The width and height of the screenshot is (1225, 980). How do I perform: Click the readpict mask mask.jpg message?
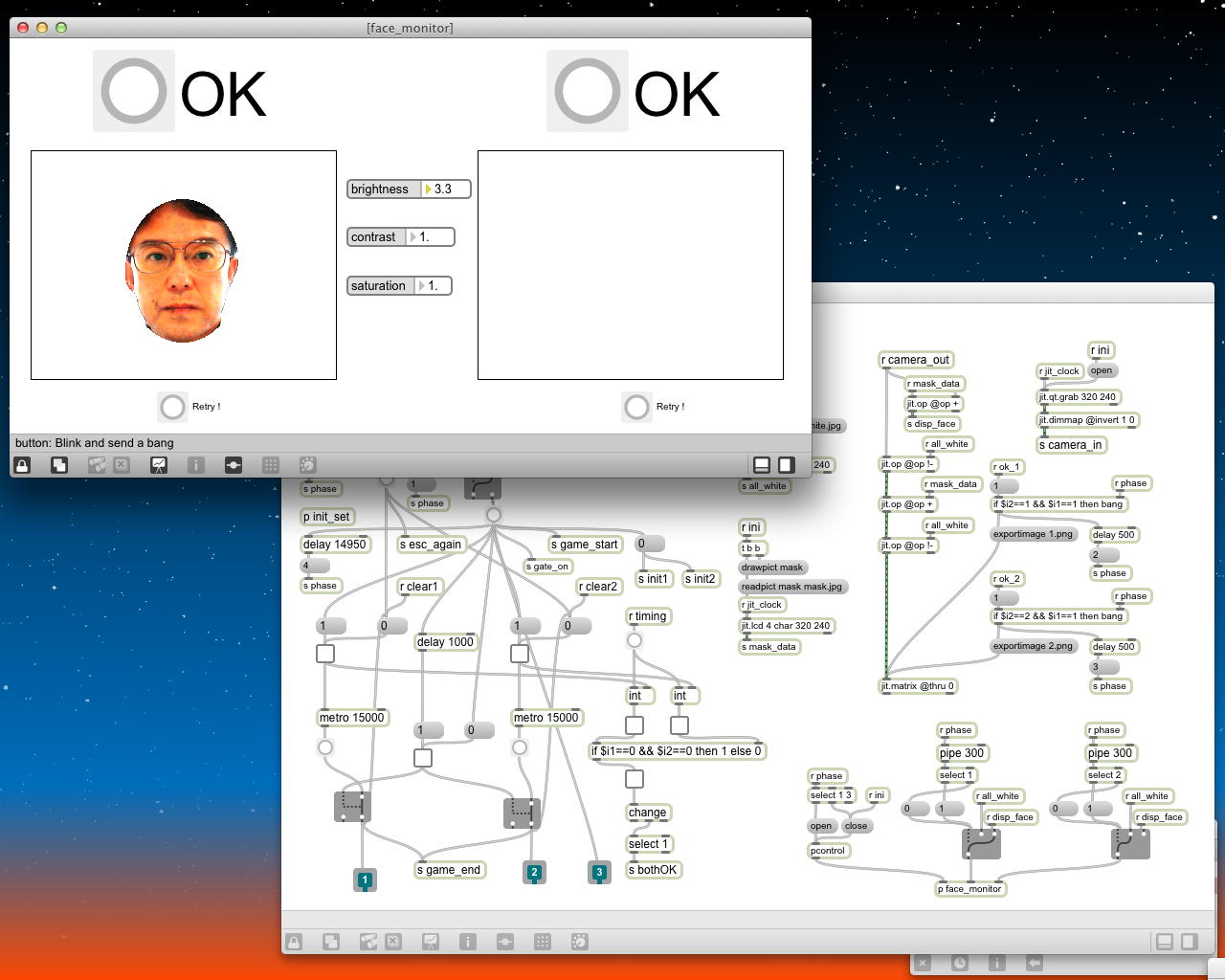pos(792,587)
